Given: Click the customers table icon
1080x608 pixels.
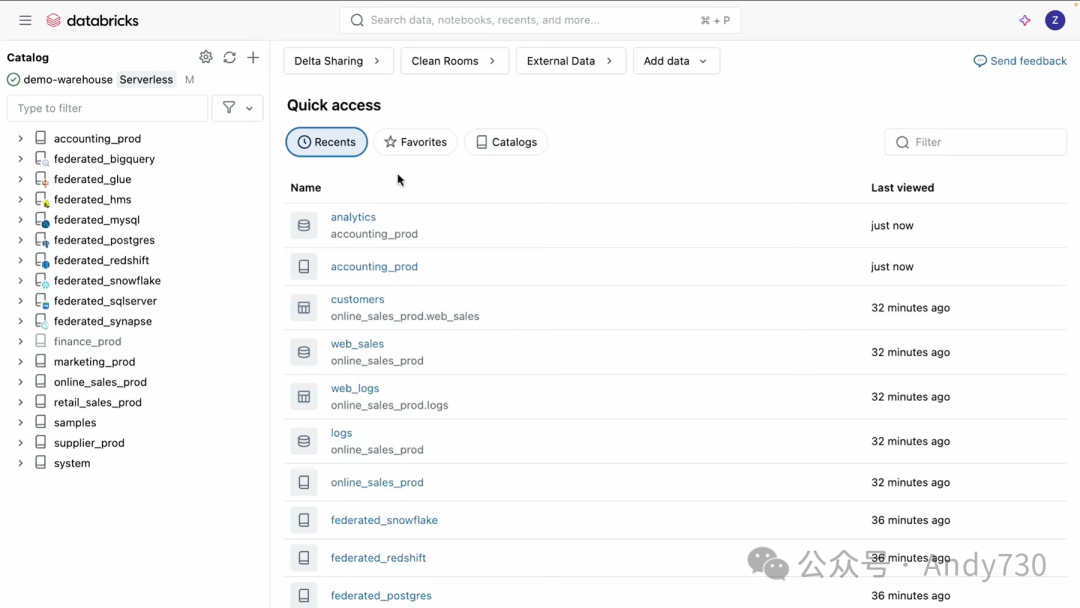Looking at the screenshot, I should (x=304, y=308).
